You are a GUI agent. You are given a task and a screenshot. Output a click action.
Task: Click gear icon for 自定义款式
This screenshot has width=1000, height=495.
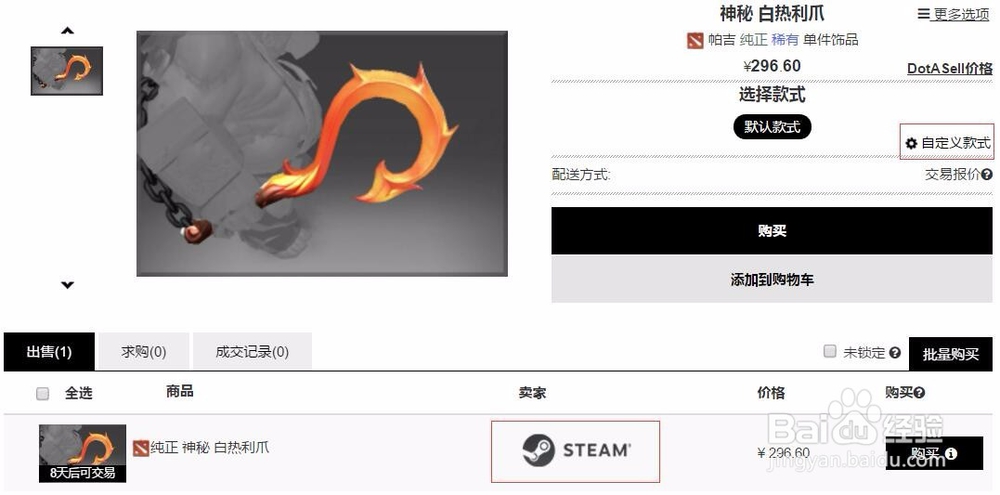(x=911, y=144)
